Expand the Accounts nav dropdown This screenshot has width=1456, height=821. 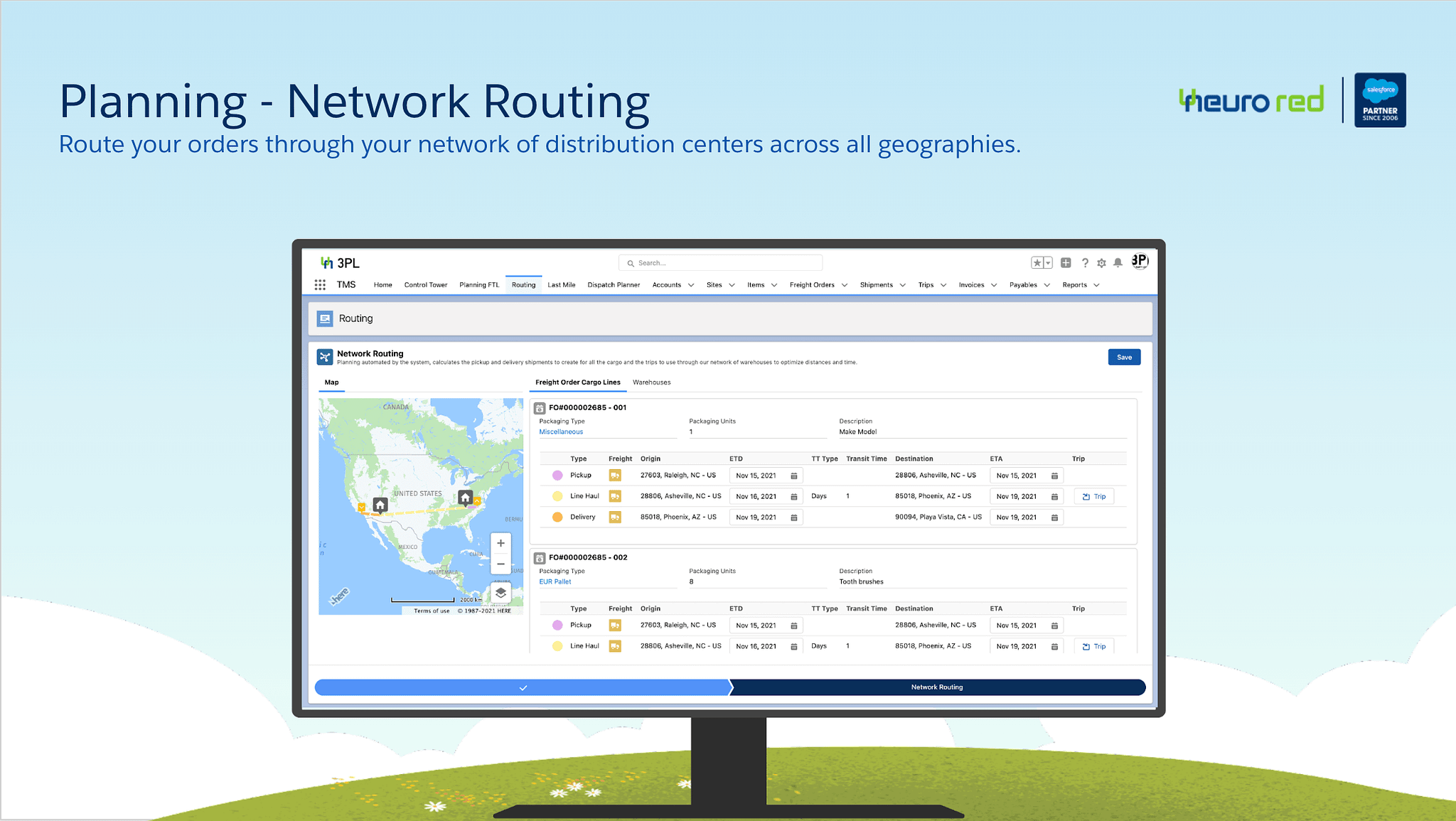[691, 285]
